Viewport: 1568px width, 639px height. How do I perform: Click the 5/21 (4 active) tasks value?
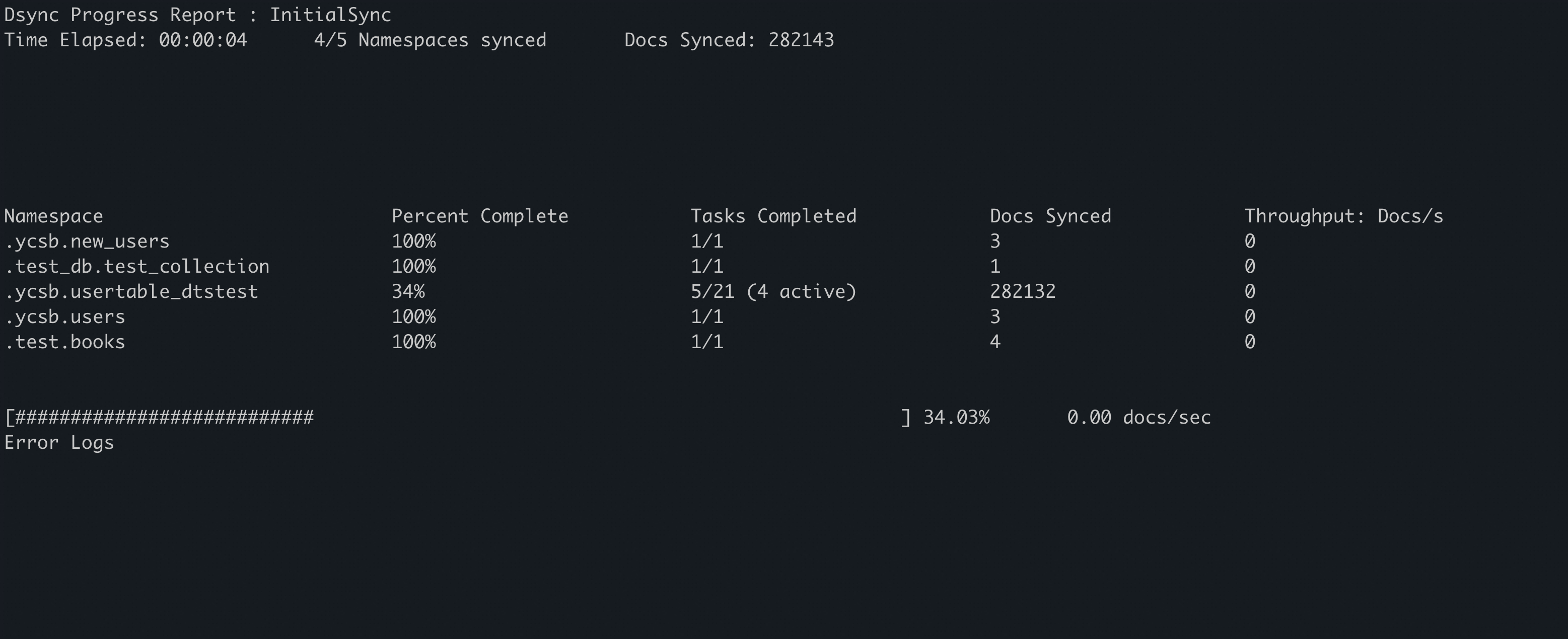(x=773, y=292)
